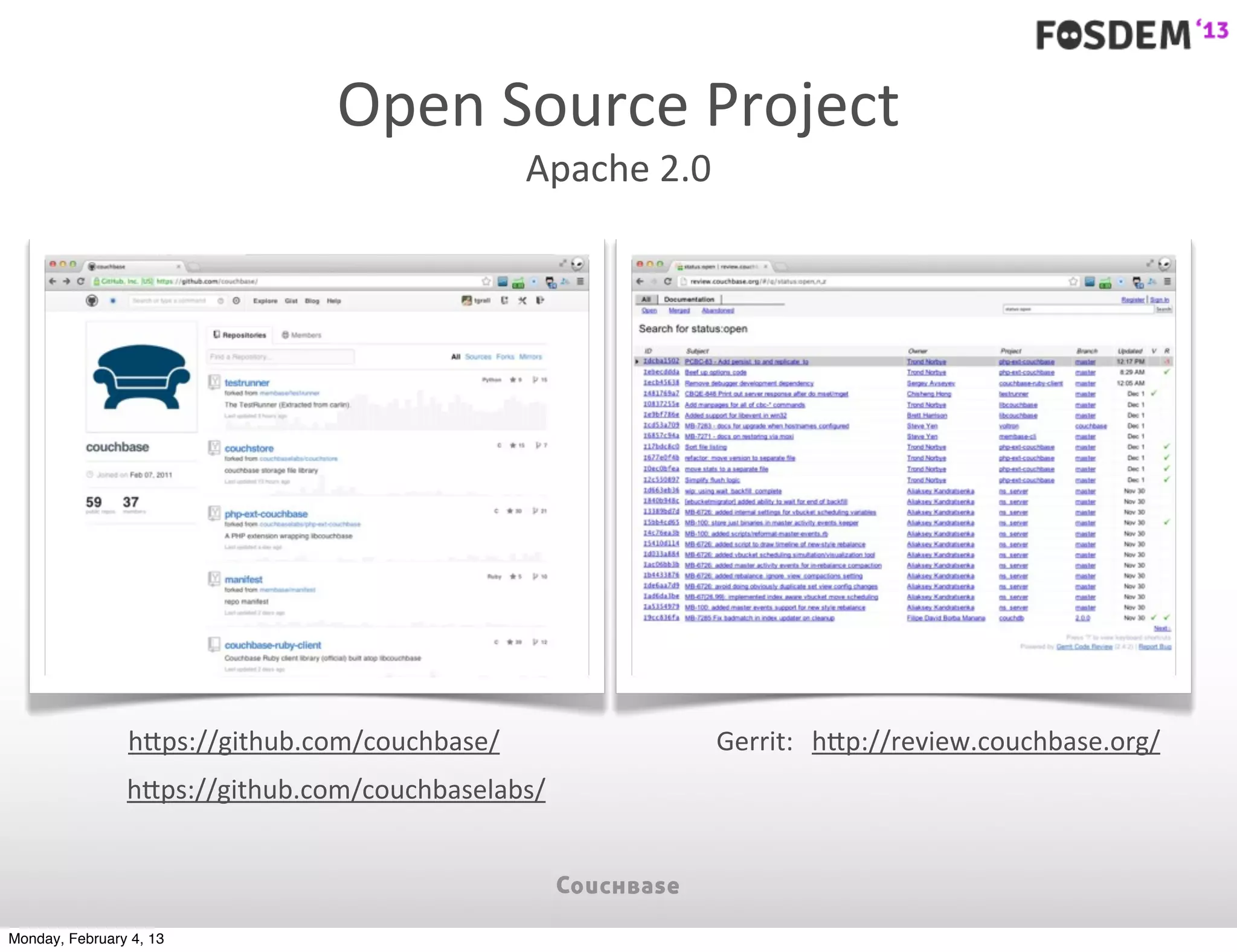Choose the Forks repository filter
The width and height of the screenshot is (1237, 952).
506,357
